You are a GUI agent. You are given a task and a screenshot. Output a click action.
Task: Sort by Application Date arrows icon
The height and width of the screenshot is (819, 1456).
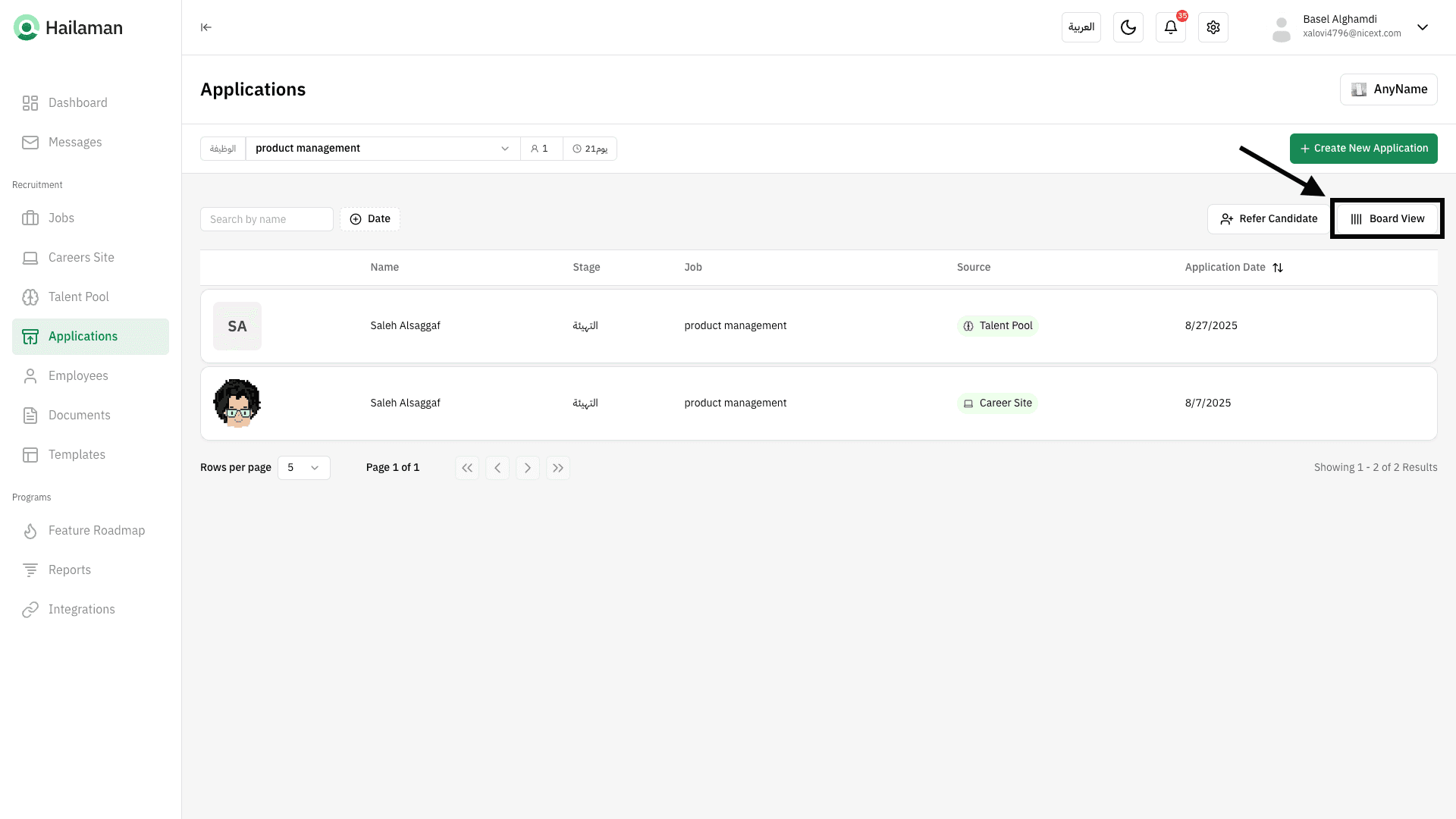[1278, 268]
